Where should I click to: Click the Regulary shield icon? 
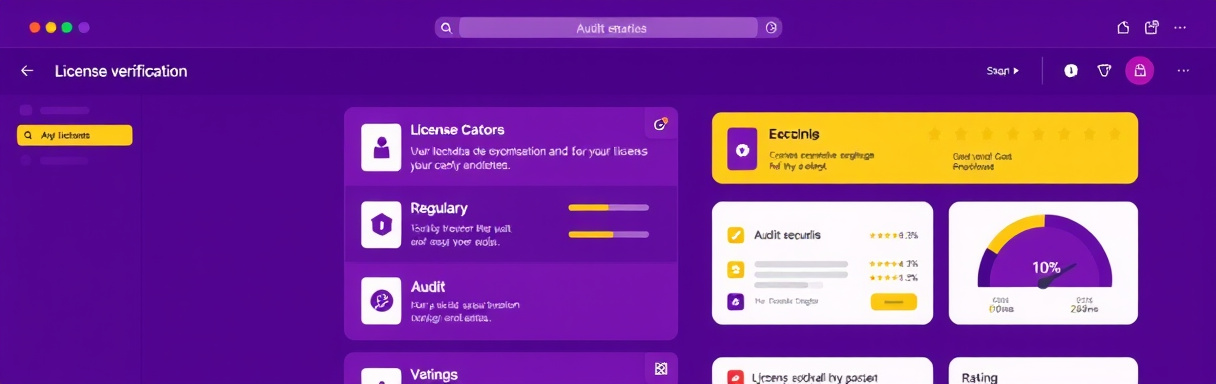pos(381,224)
